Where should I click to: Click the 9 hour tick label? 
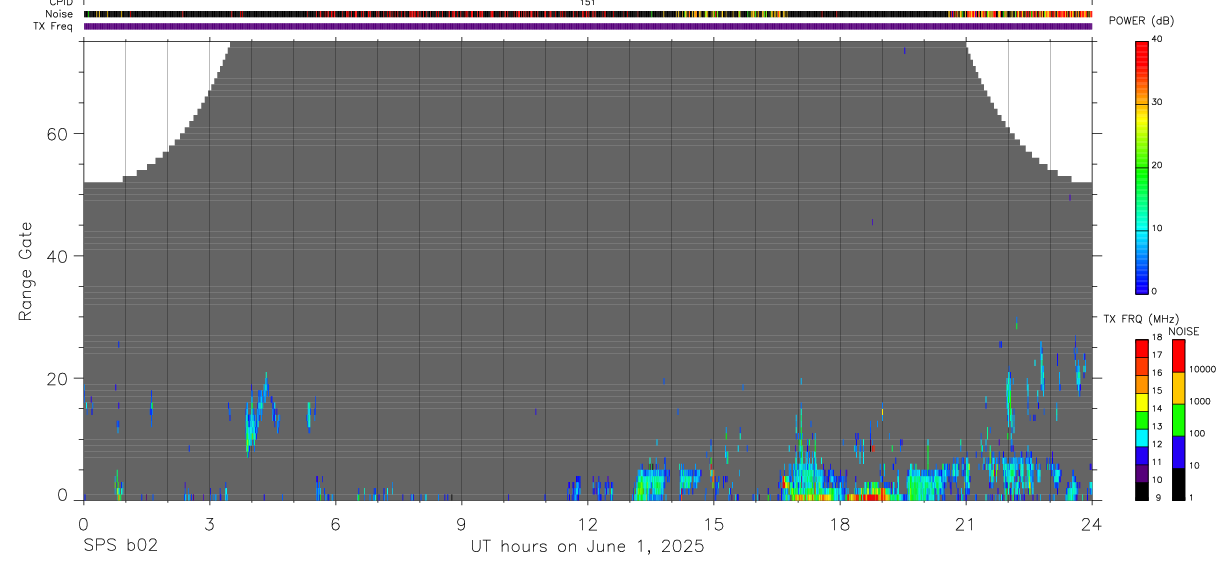click(x=461, y=523)
